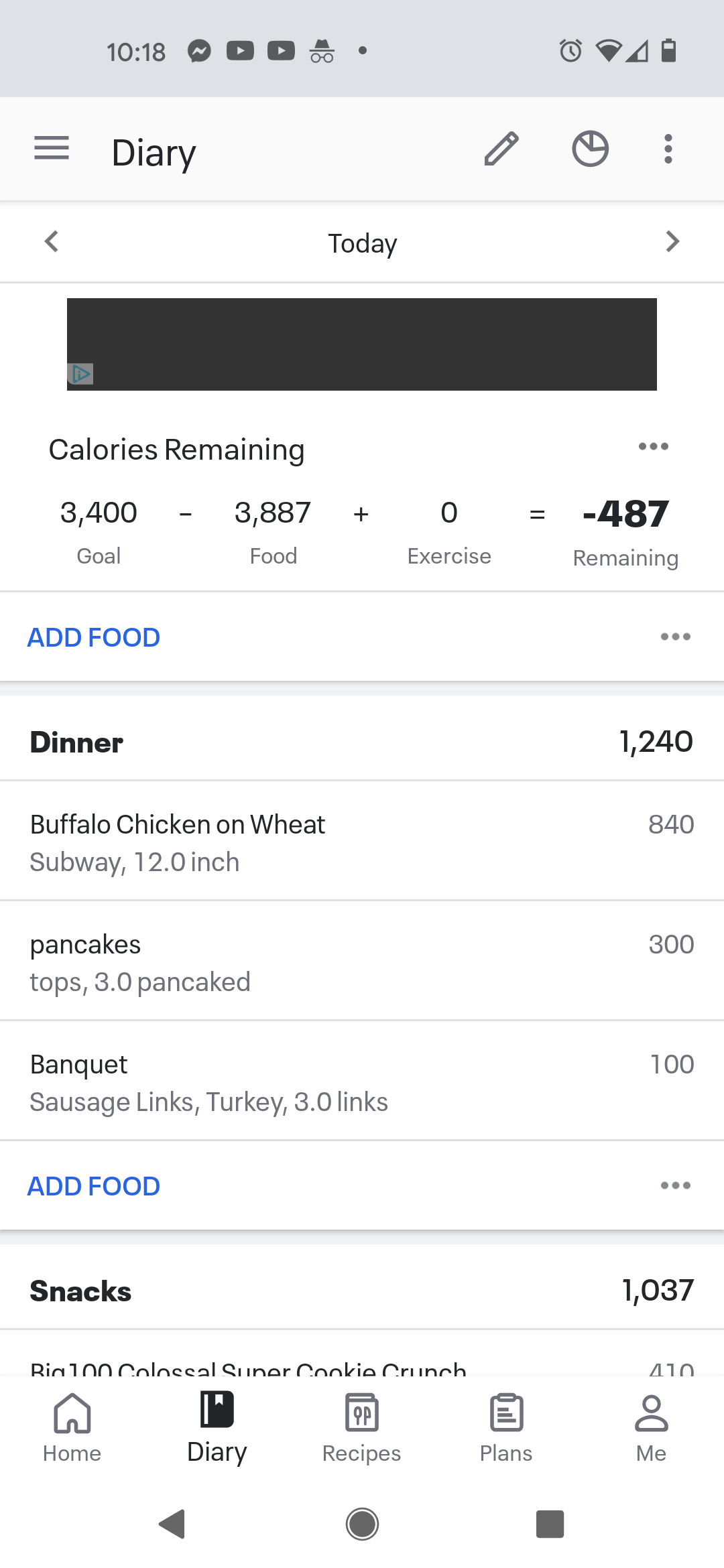Click the ad info icon on banner
The image size is (724, 1568).
point(80,374)
